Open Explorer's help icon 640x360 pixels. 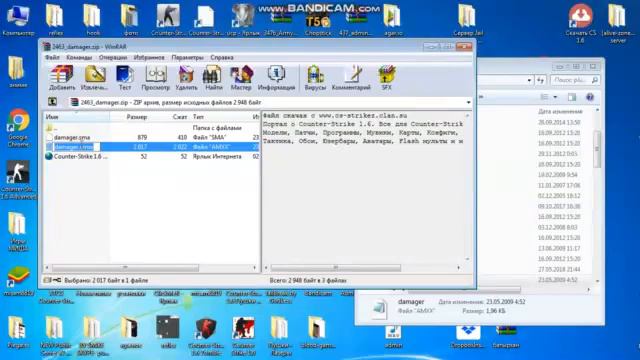pyautogui.click(x=590, y=97)
